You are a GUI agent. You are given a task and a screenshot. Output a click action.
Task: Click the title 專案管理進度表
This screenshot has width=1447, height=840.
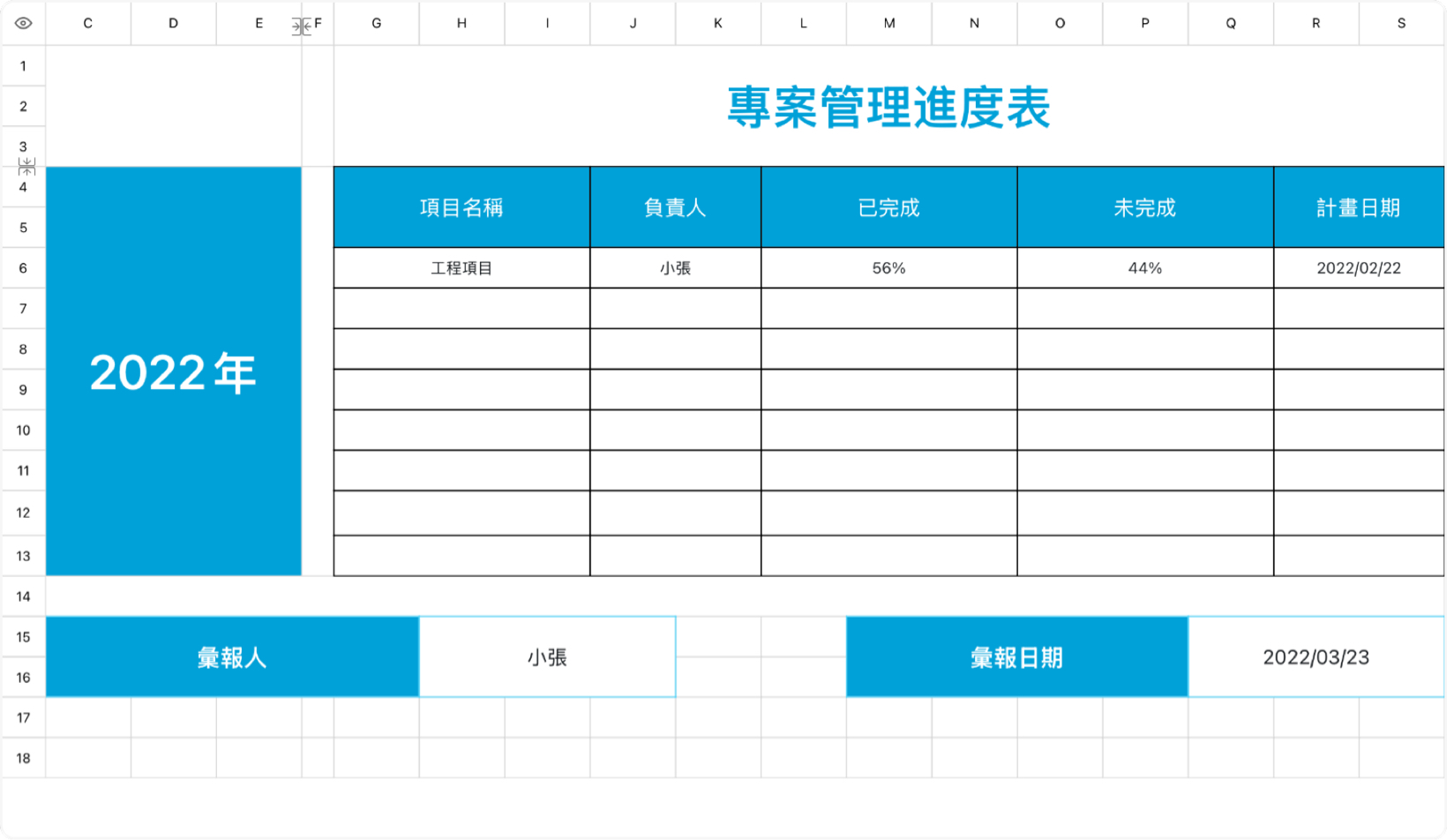tap(888, 108)
